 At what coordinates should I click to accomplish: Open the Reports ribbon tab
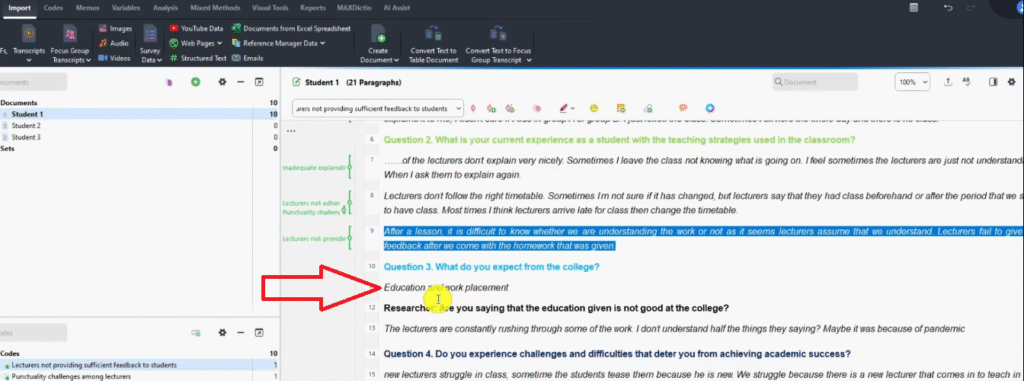coord(313,8)
